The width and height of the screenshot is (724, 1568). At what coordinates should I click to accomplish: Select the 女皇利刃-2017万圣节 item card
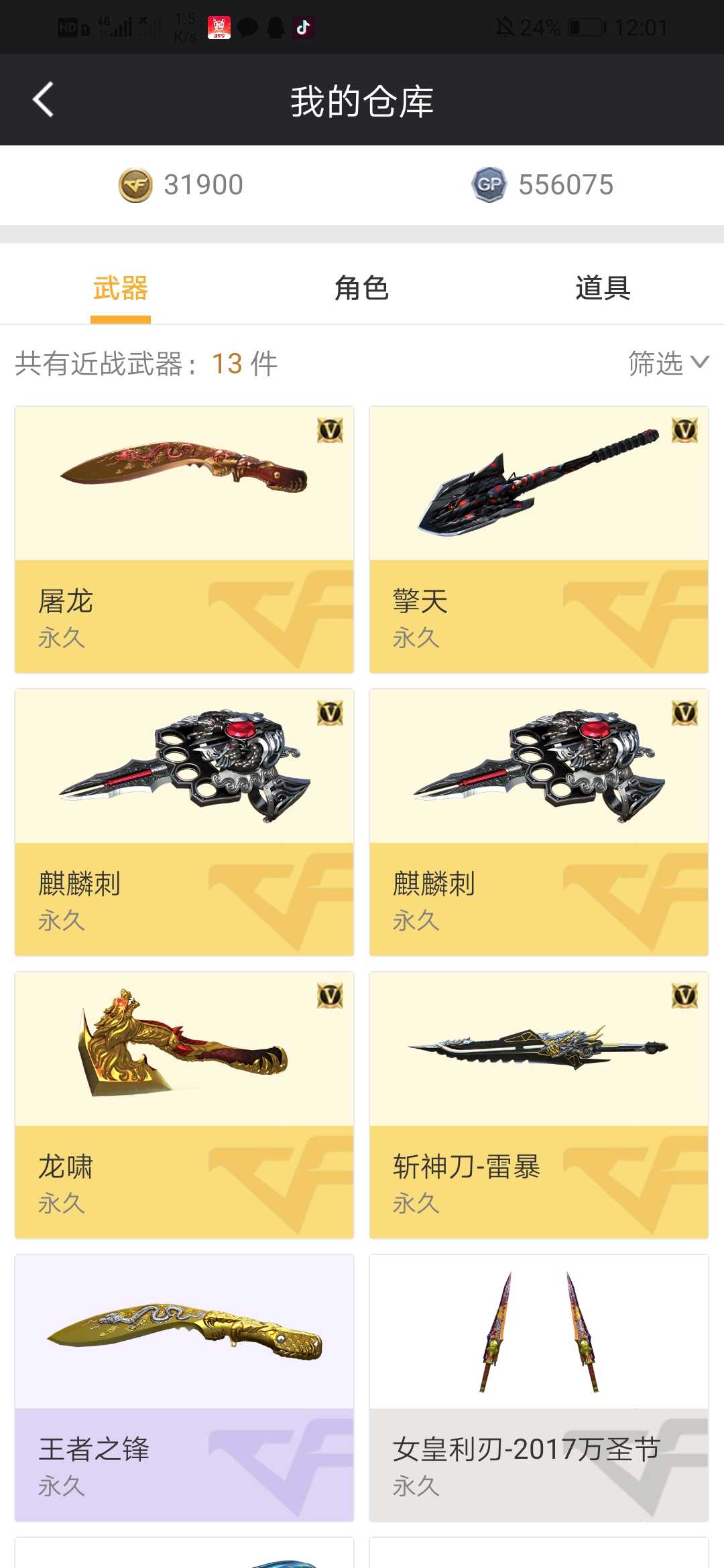(539, 1388)
